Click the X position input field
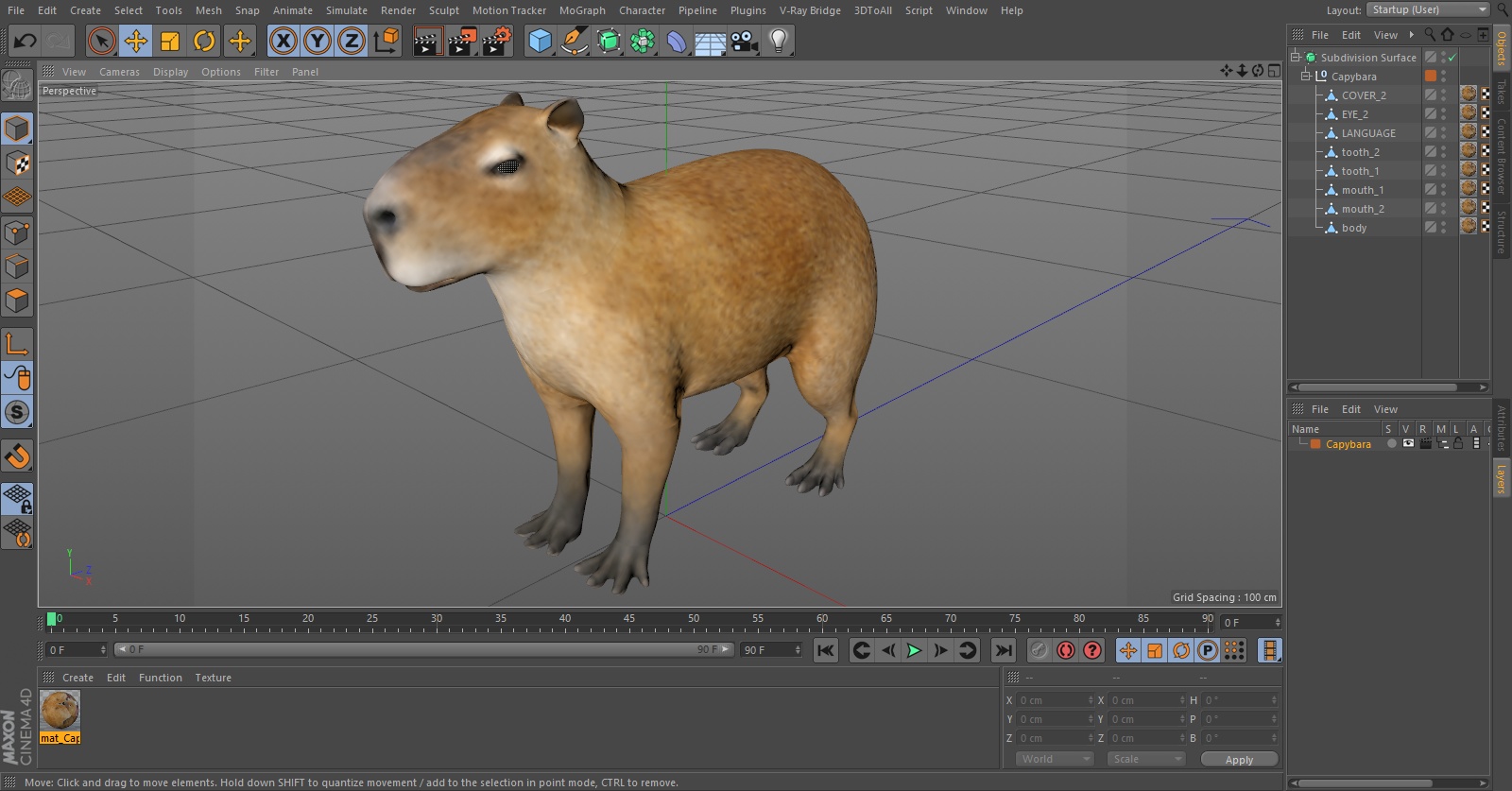This screenshot has height=791, width=1512. coord(1054,700)
